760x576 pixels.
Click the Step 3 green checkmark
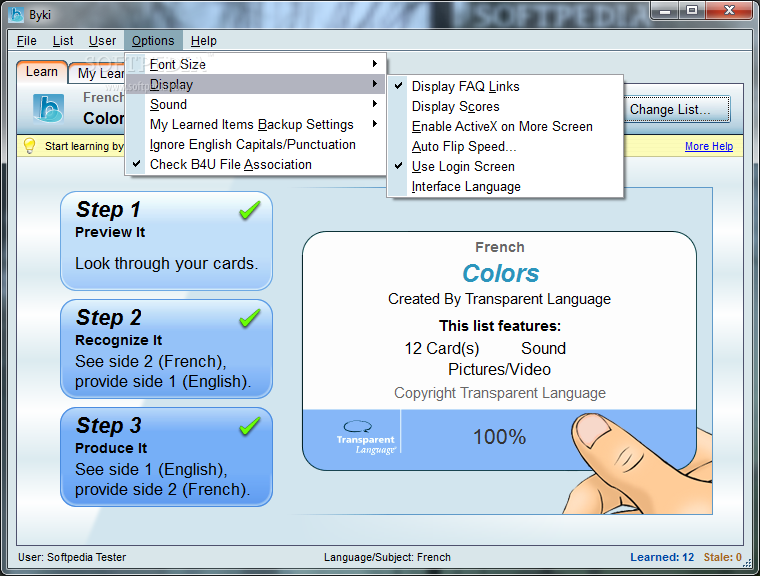point(250,426)
